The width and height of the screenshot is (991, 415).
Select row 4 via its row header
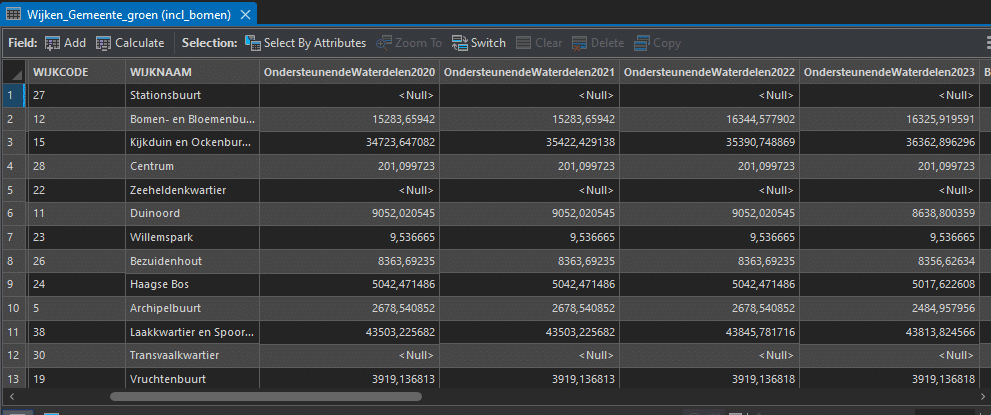[x=12, y=165]
